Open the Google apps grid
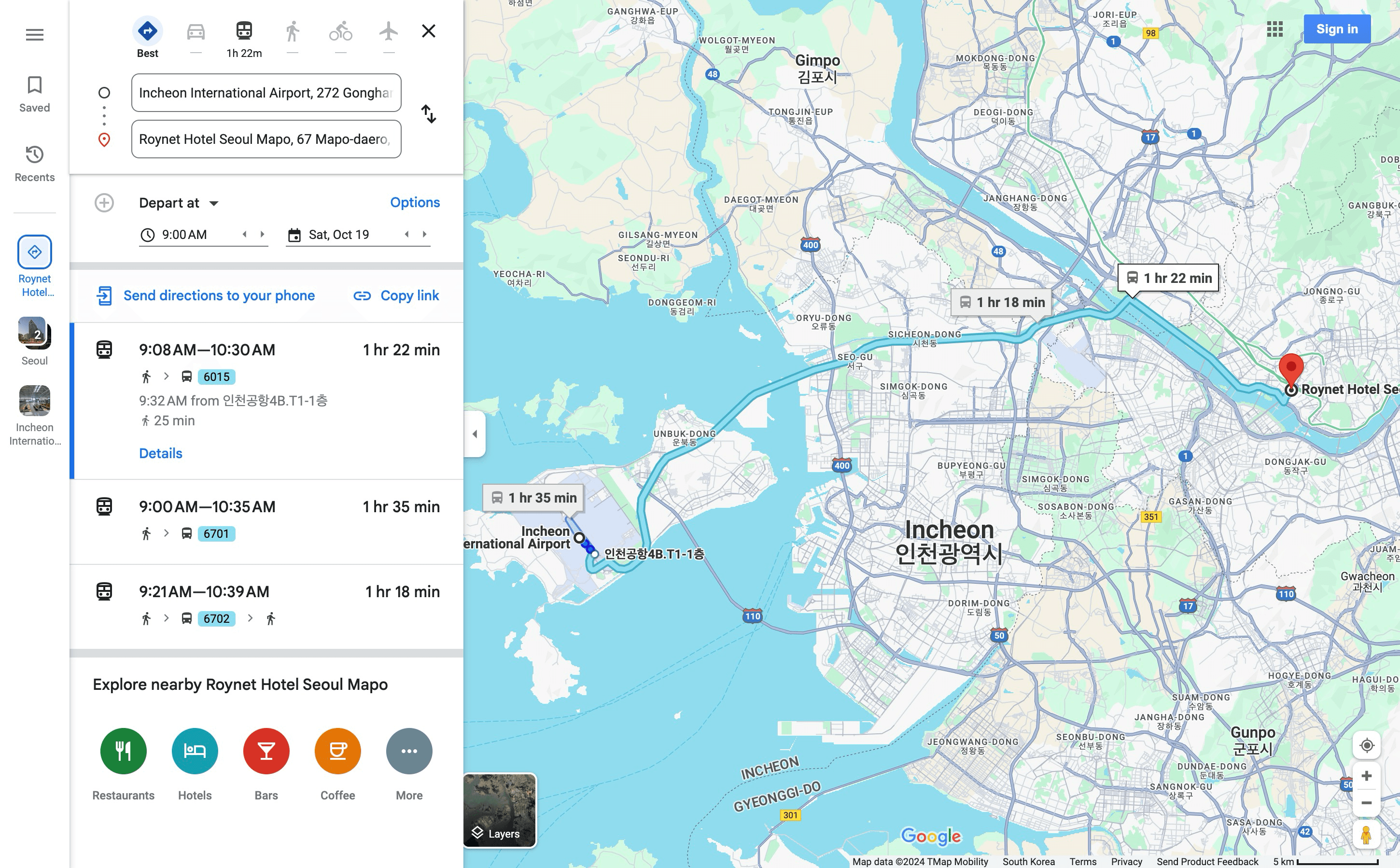 1275,28
